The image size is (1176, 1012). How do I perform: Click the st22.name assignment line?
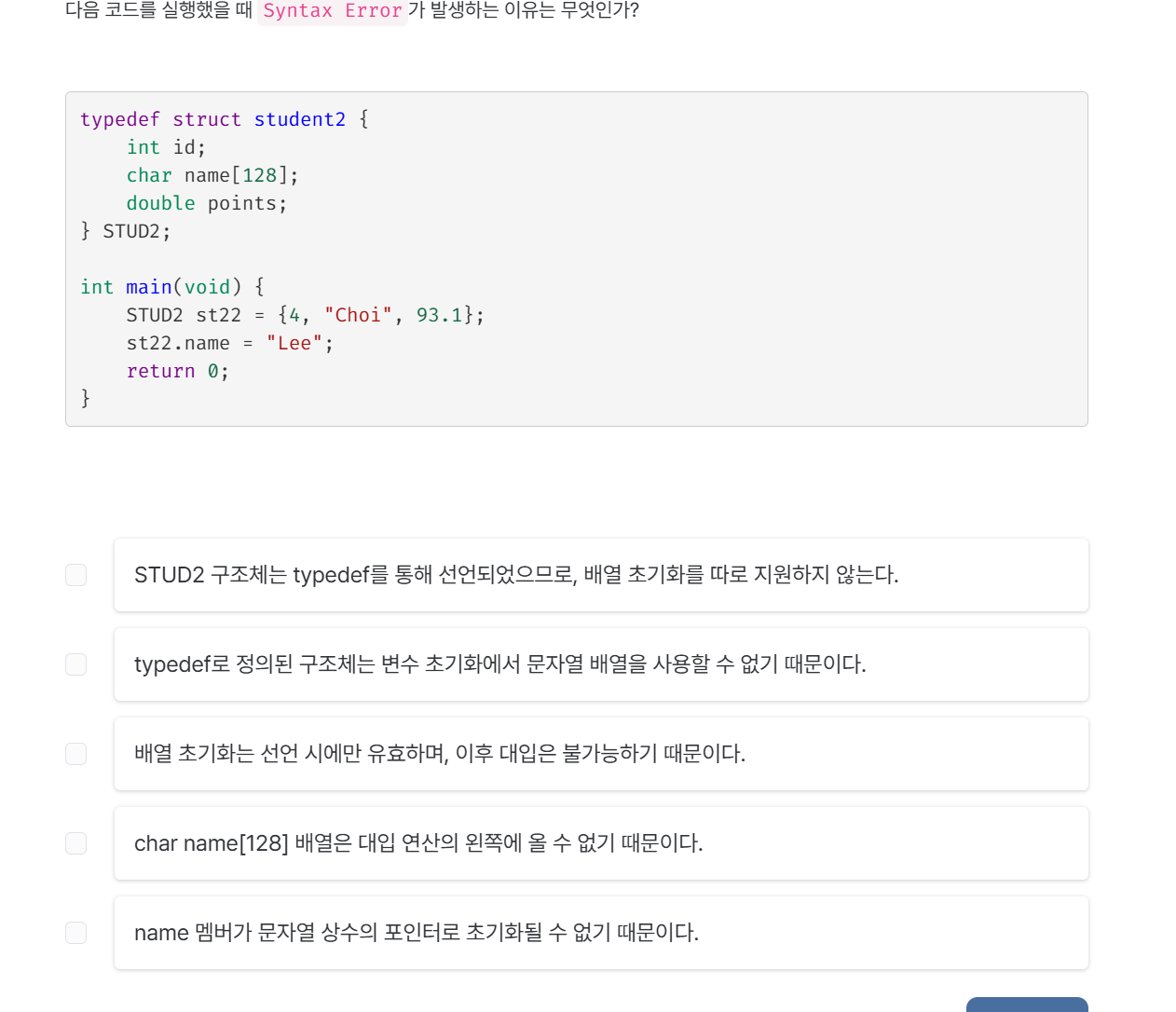(229, 343)
